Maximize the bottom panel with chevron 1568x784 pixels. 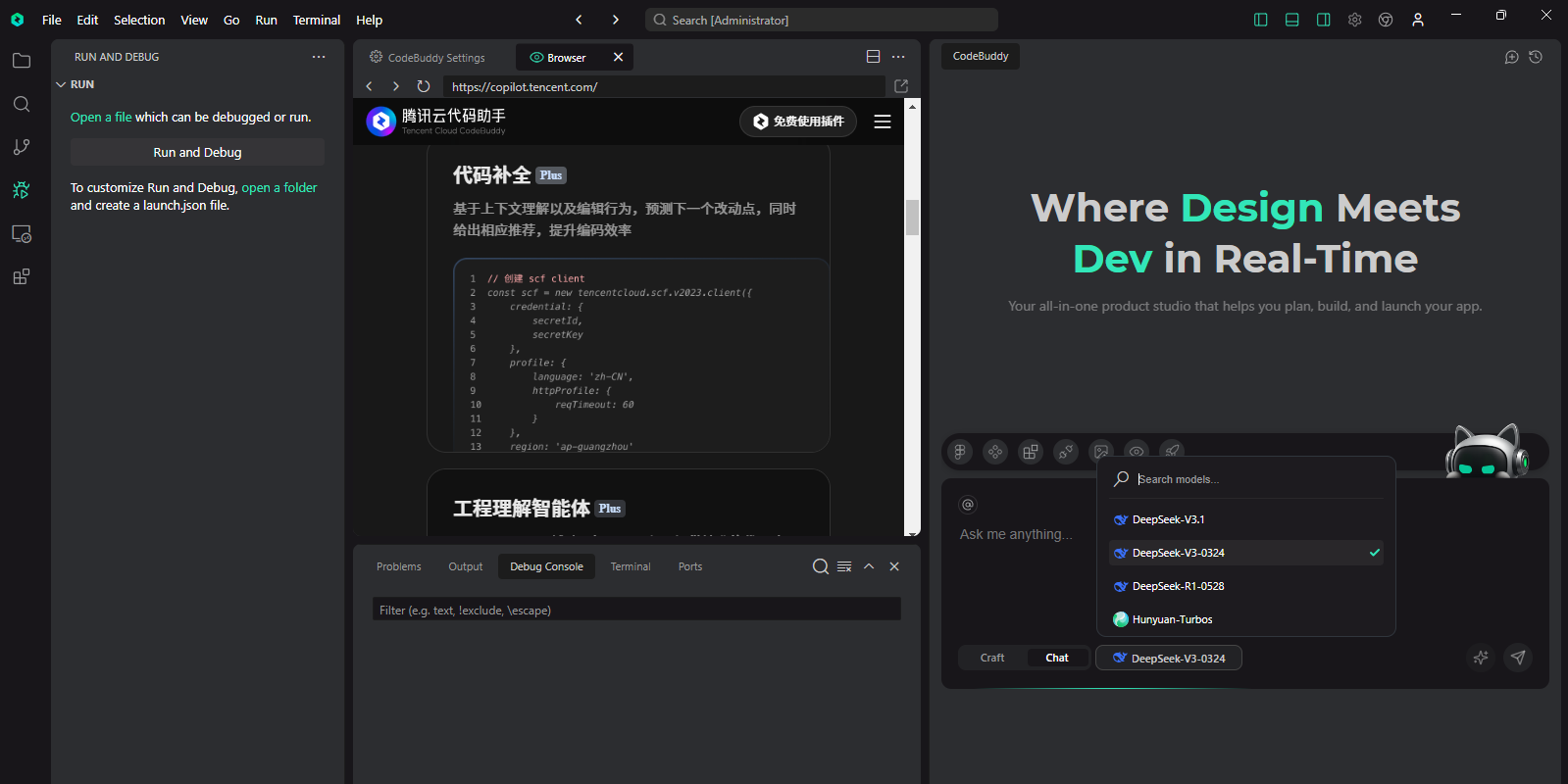click(x=869, y=566)
